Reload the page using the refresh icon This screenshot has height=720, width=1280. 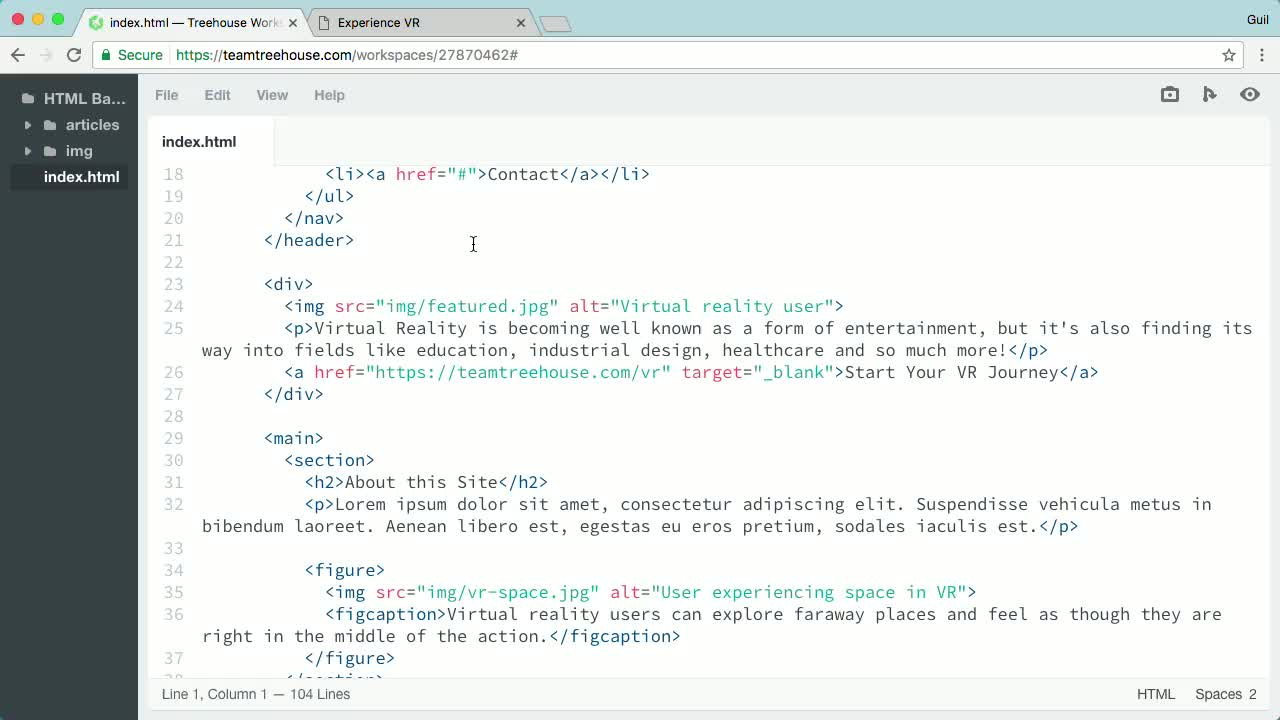click(73, 55)
